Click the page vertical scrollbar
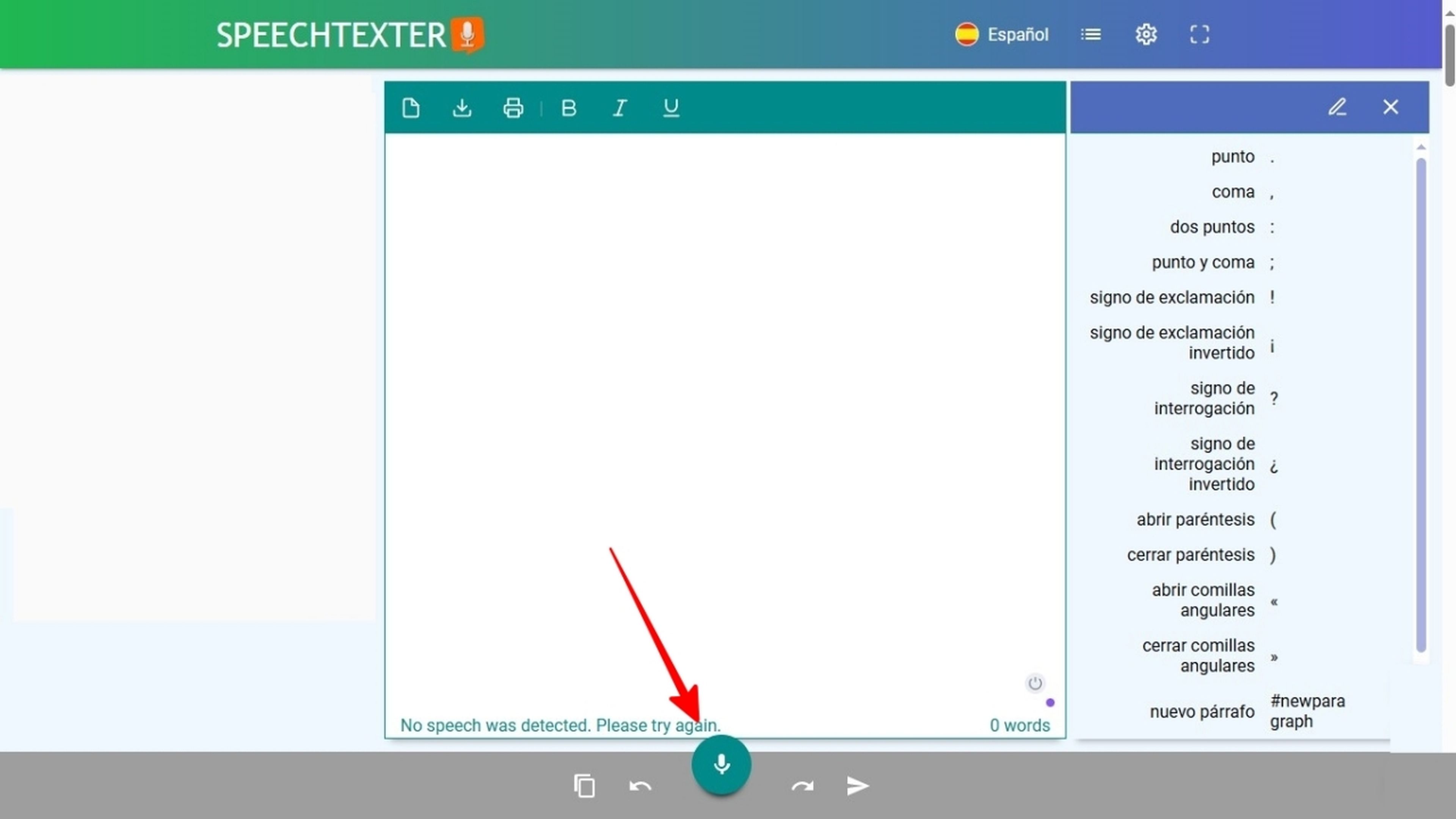The height and width of the screenshot is (819, 1456). coord(1450,55)
